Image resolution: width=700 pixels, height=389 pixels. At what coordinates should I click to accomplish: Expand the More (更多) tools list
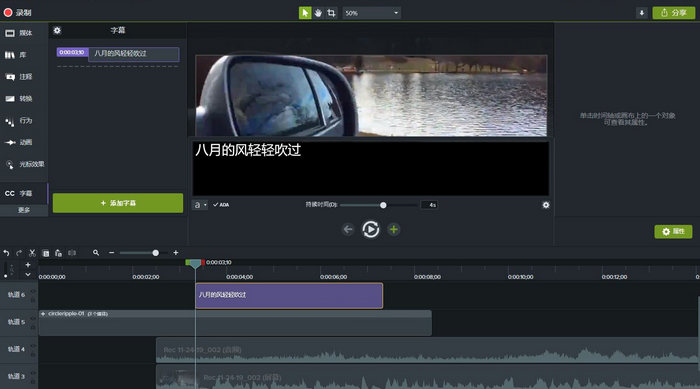24,210
